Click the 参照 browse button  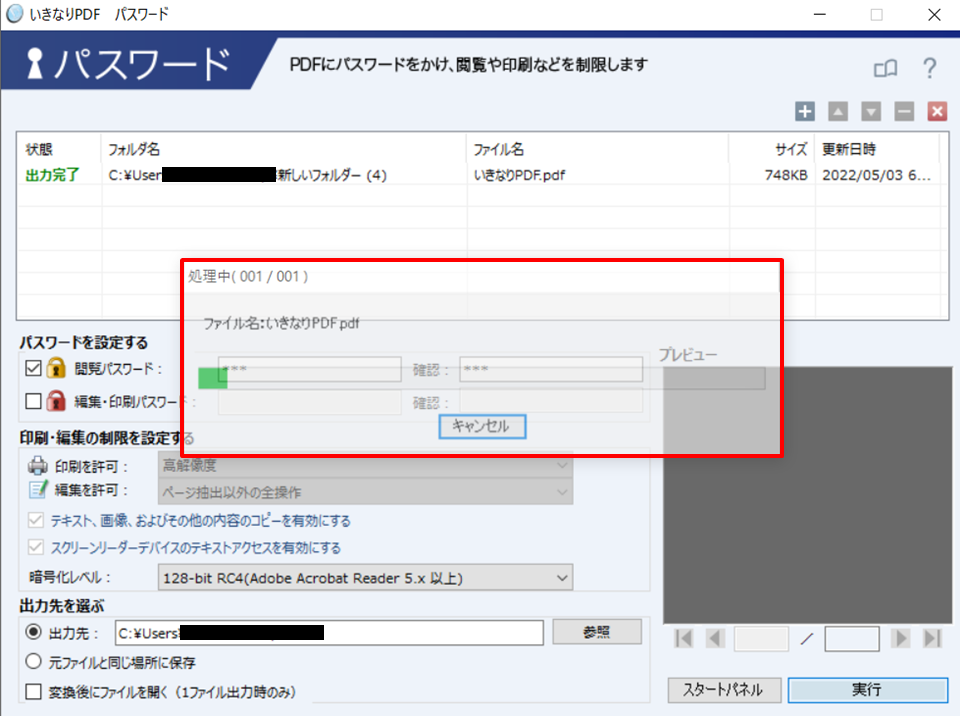point(597,631)
